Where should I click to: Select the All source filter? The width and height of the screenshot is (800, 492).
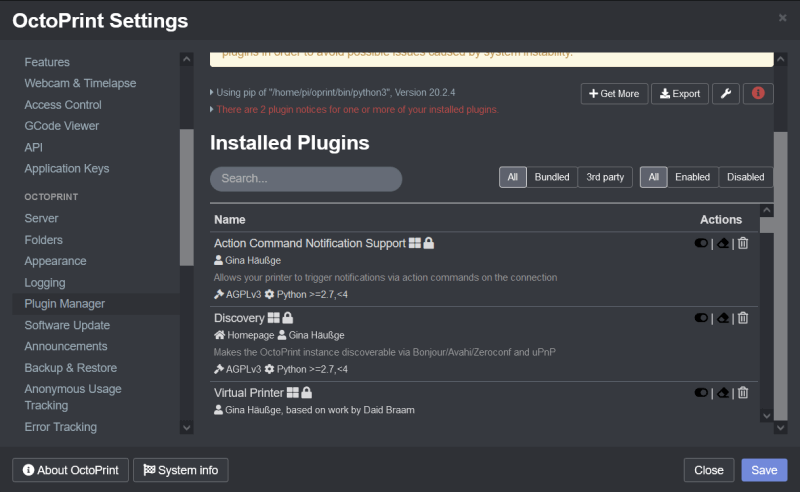click(x=513, y=177)
